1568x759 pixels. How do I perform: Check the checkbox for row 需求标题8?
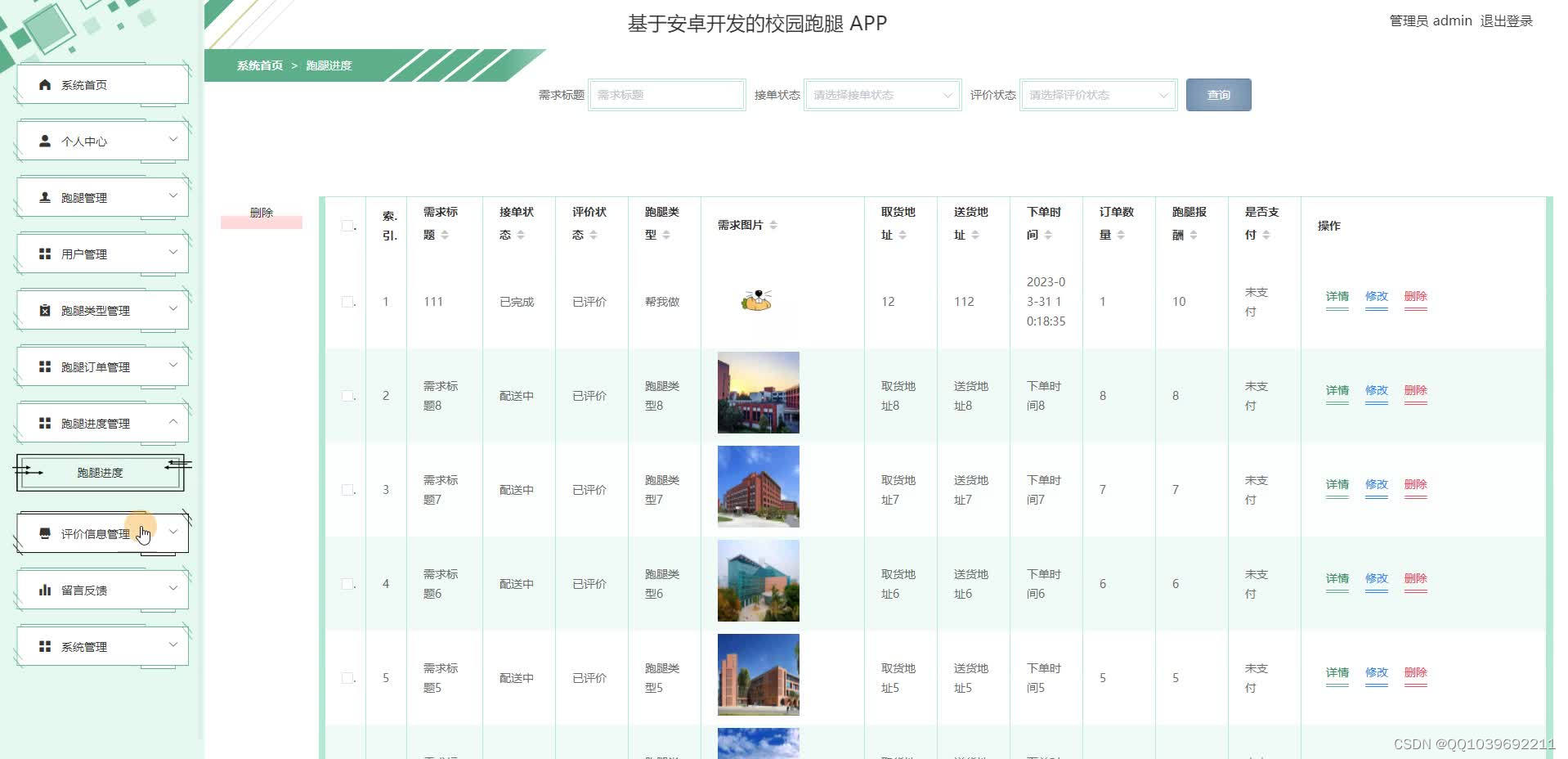[x=347, y=396]
